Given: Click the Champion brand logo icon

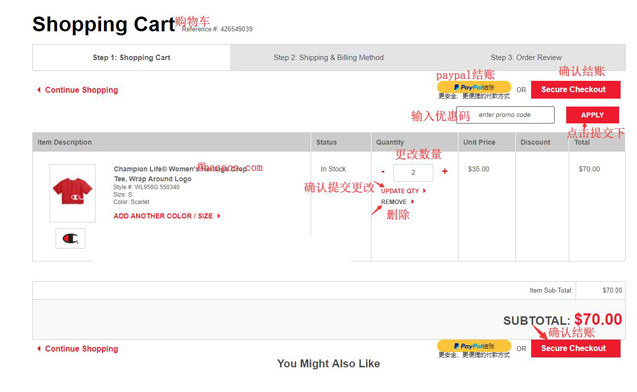Looking at the screenshot, I should [x=70, y=238].
